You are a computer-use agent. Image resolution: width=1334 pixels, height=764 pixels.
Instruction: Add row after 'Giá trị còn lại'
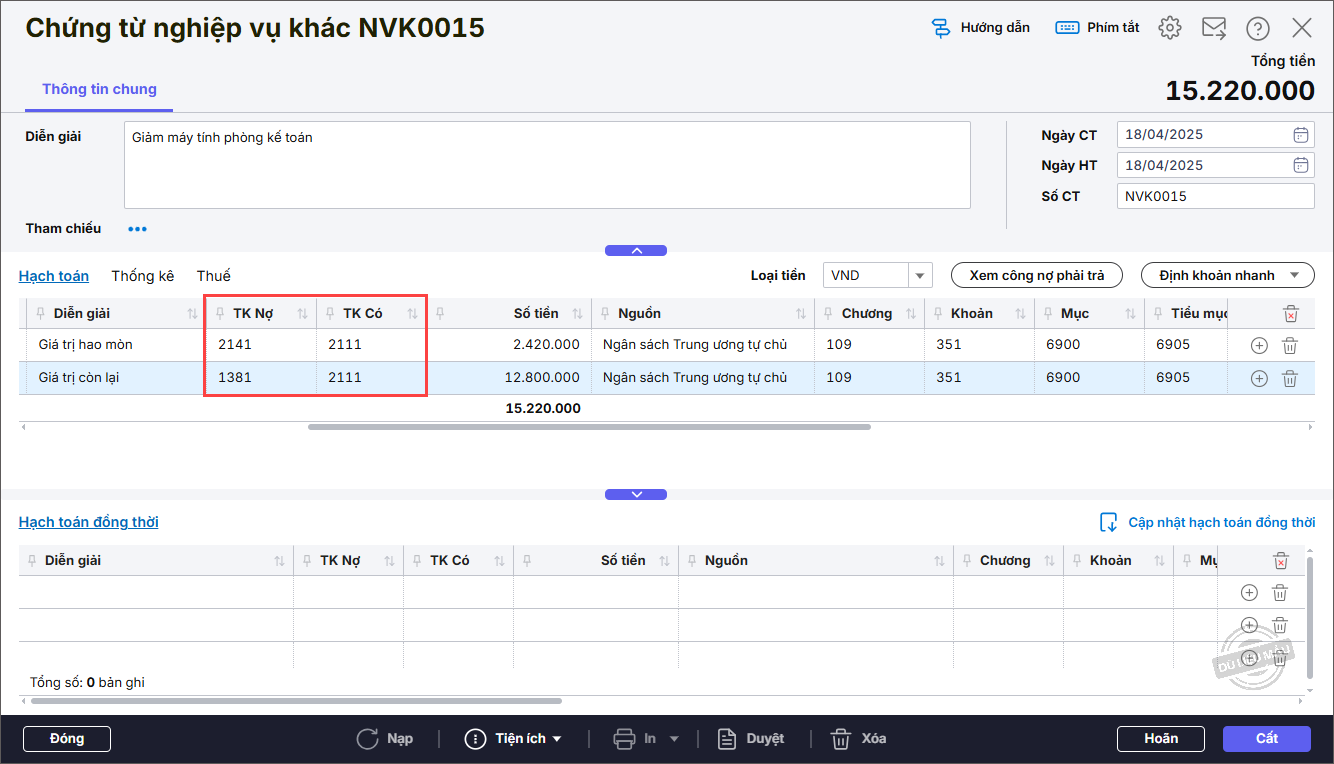(x=1259, y=378)
